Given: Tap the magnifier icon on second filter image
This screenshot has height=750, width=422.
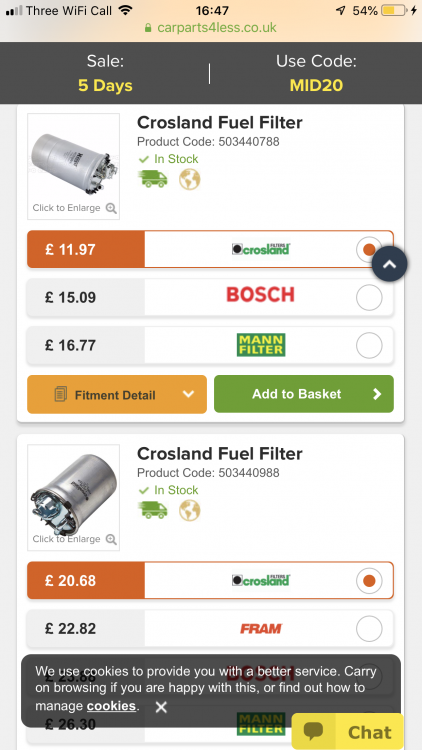Looking at the screenshot, I should (x=111, y=539).
